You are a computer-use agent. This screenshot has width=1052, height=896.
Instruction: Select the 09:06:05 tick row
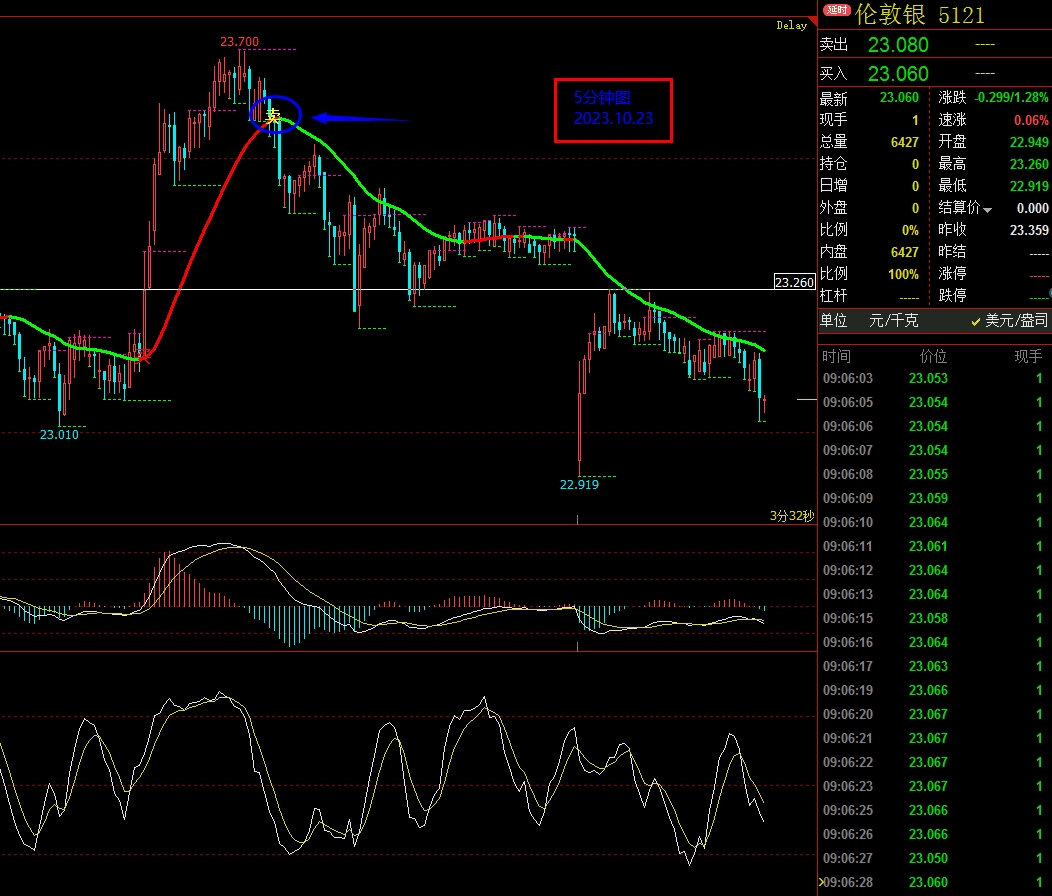click(934, 403)
